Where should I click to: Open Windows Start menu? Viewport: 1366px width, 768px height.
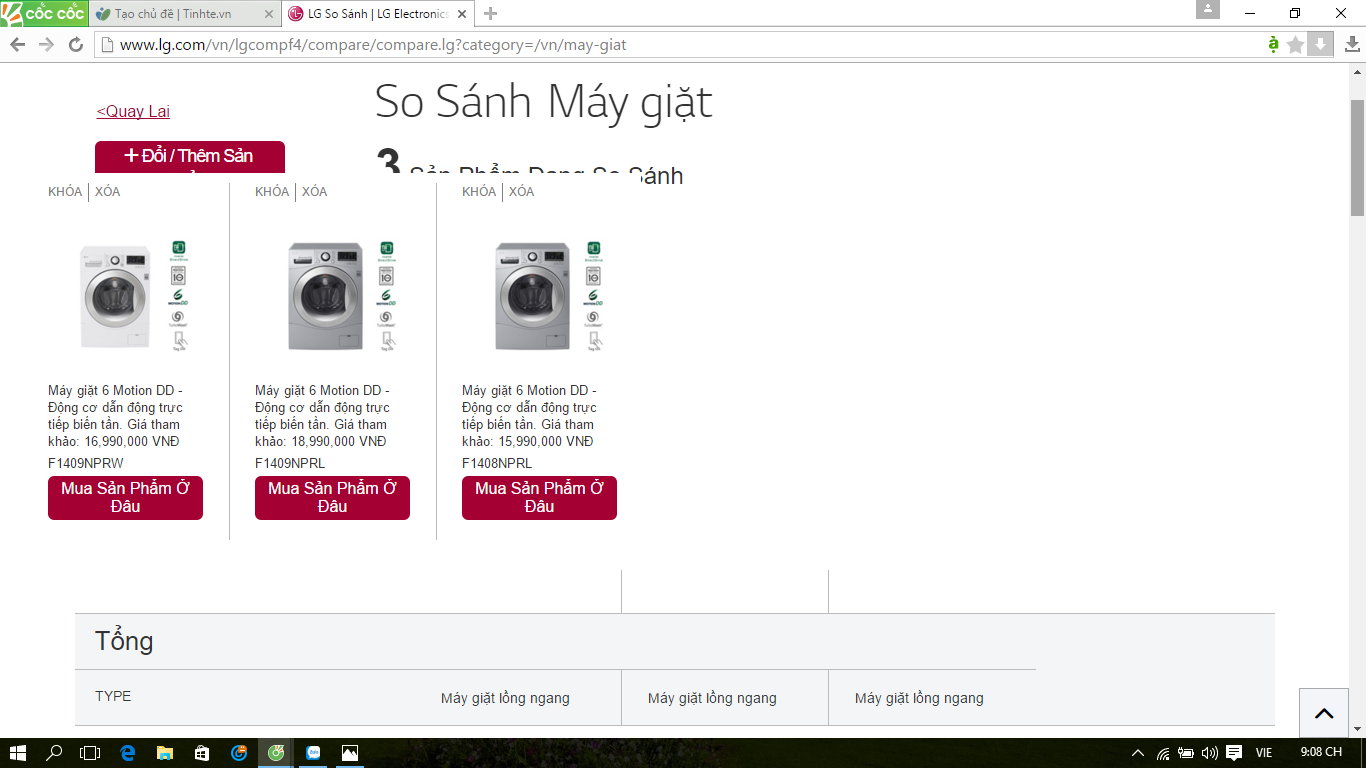(18, 753)
